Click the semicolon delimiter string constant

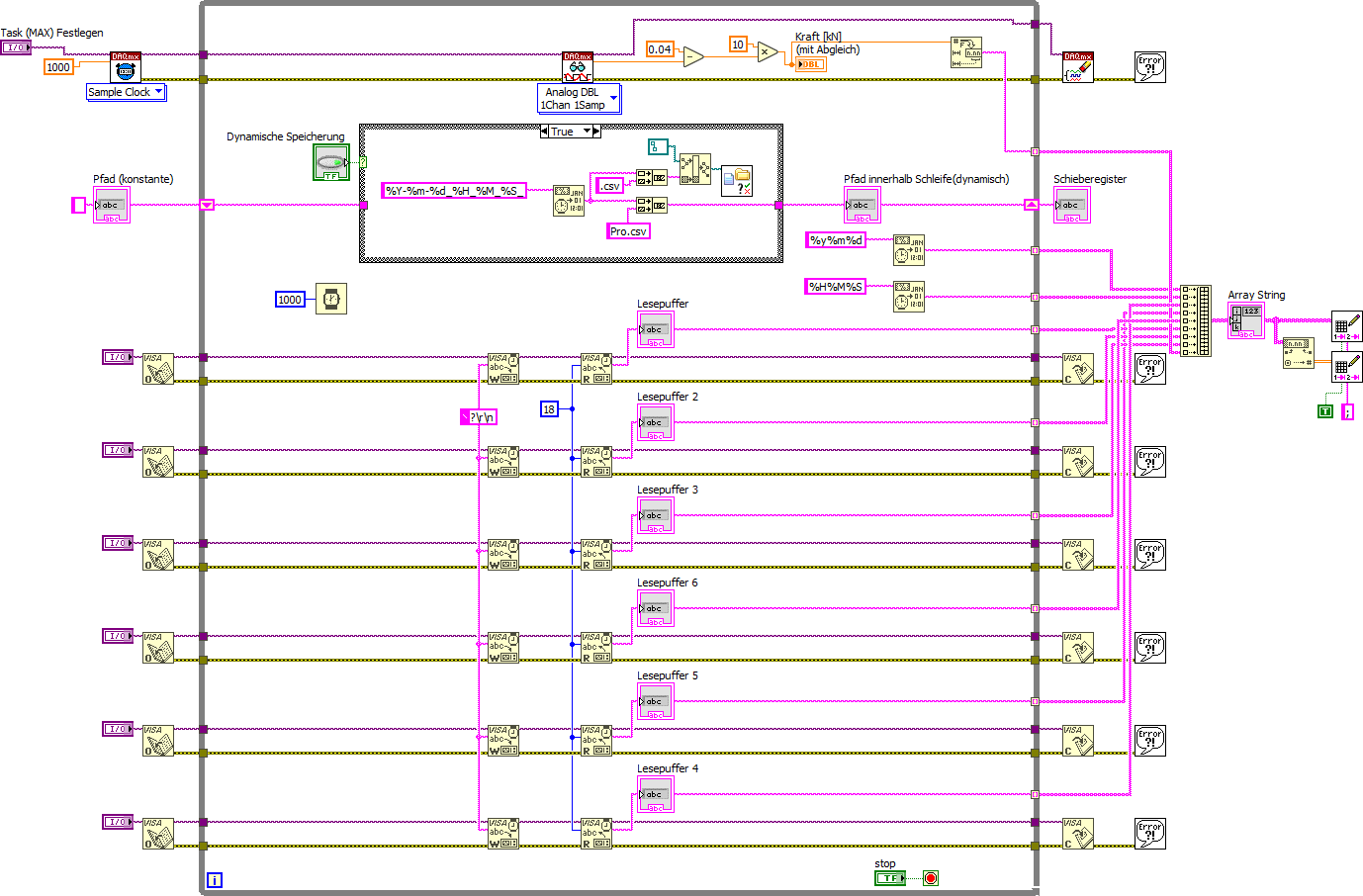[1347, 411]
